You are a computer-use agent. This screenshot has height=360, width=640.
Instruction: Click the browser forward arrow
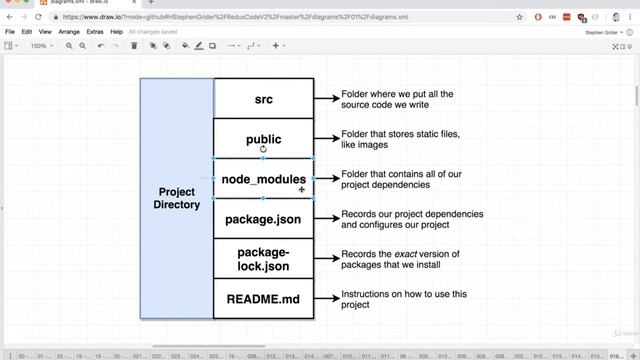coord(24,17)
